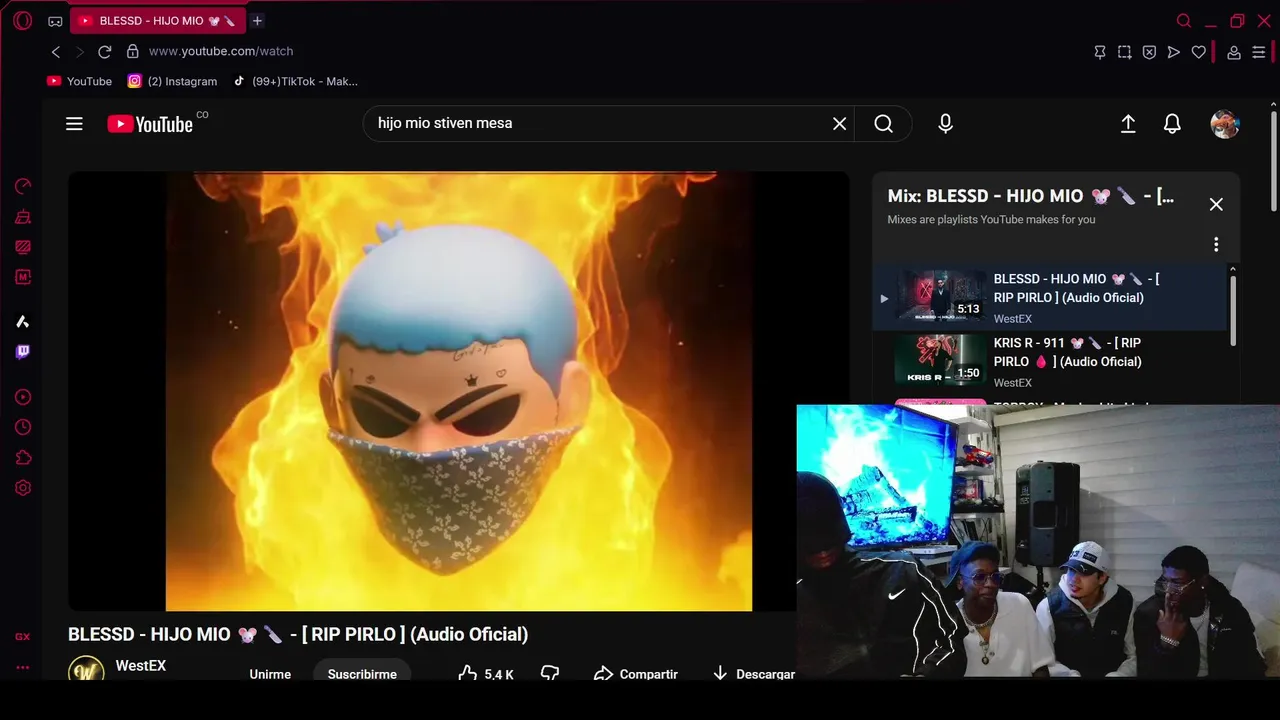Add page to bookmarks with heart icon
Viewport: 1280px width, 720px height.
1199,52
